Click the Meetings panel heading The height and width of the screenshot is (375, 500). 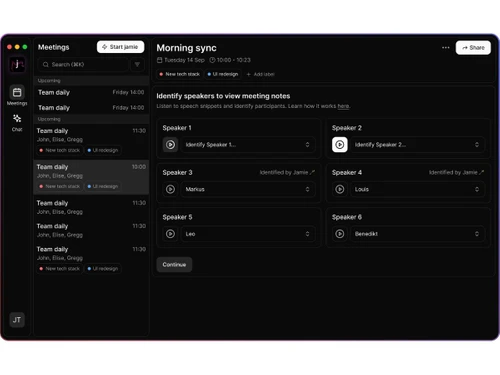coord(54,47)
